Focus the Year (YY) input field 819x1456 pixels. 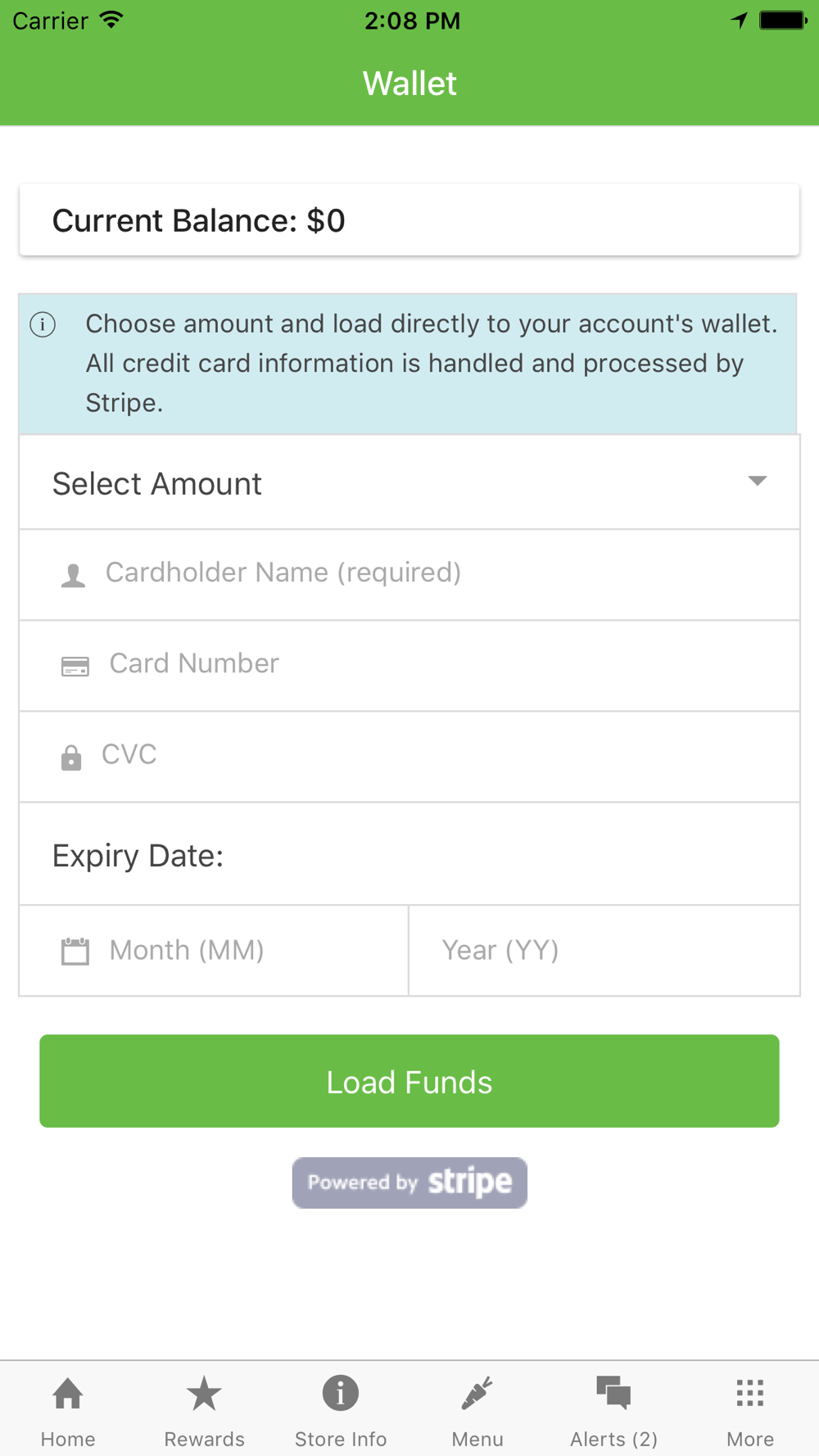[x=604, y=951]
